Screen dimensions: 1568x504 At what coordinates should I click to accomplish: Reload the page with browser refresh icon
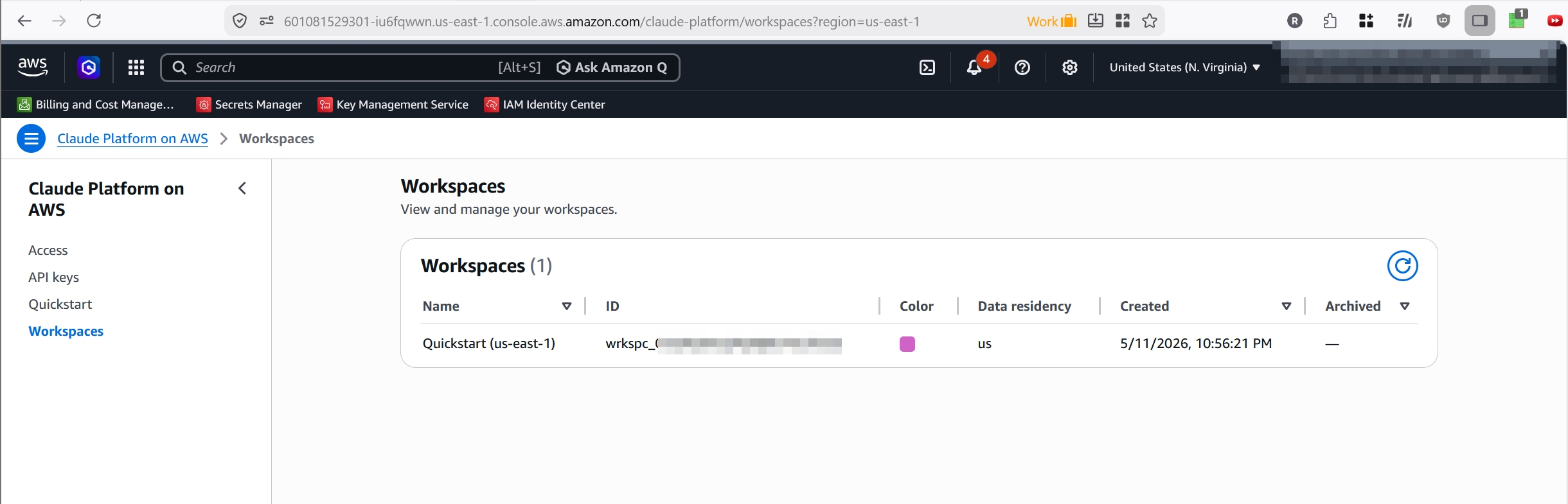(94, 21)
